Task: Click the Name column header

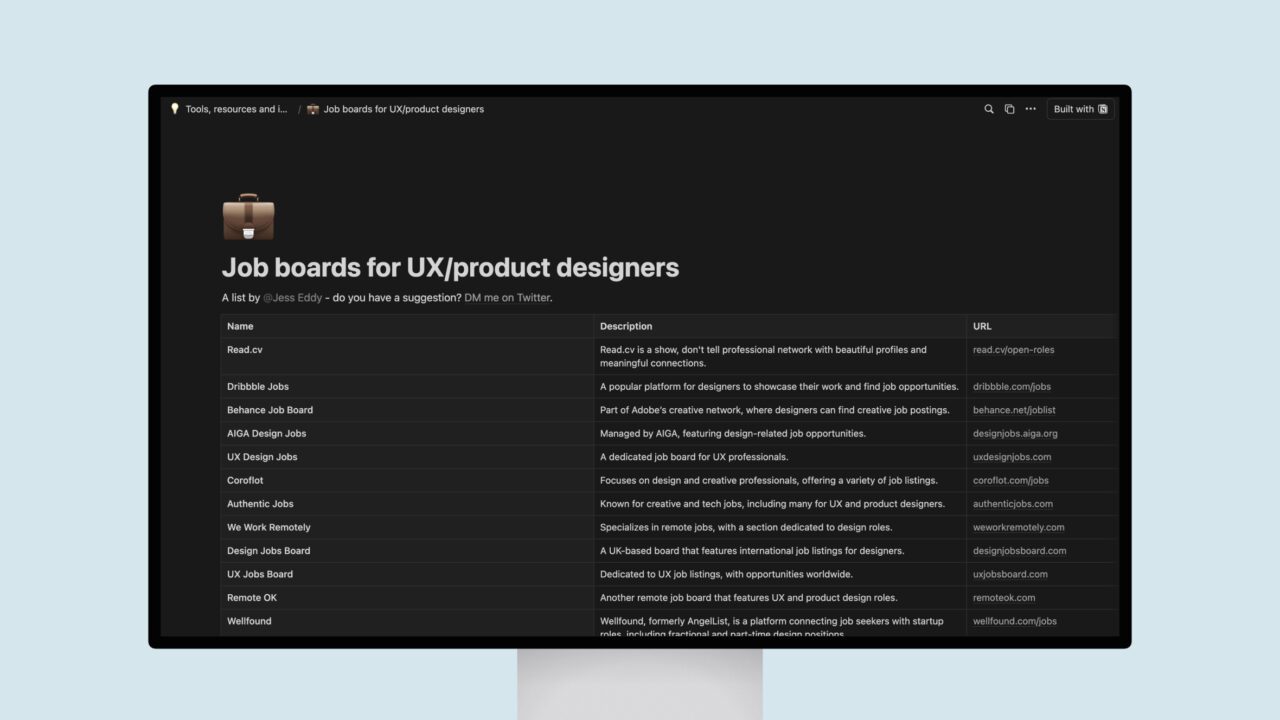Action: [407, 326]
